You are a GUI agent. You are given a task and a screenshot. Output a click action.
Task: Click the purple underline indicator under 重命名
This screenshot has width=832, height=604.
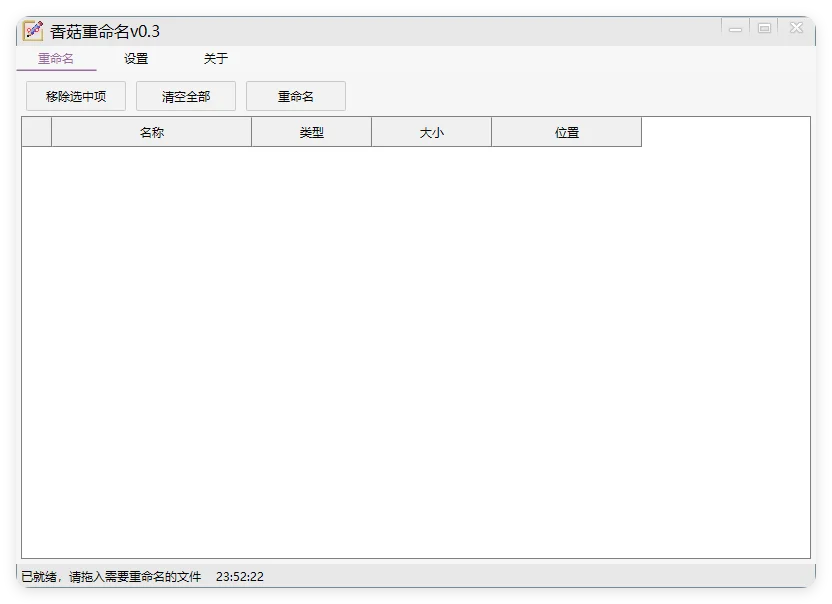[x=56, y=71]
